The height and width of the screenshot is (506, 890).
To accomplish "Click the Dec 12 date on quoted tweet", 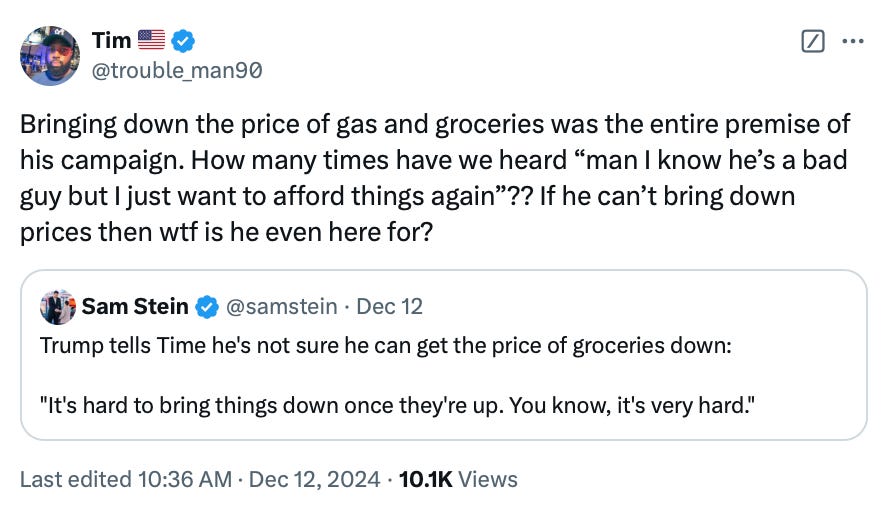I will (x=389, y=307).
